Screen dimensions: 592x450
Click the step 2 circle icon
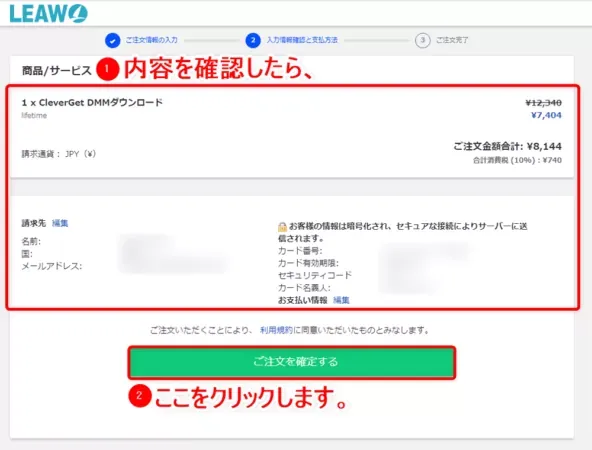(253, 40)
